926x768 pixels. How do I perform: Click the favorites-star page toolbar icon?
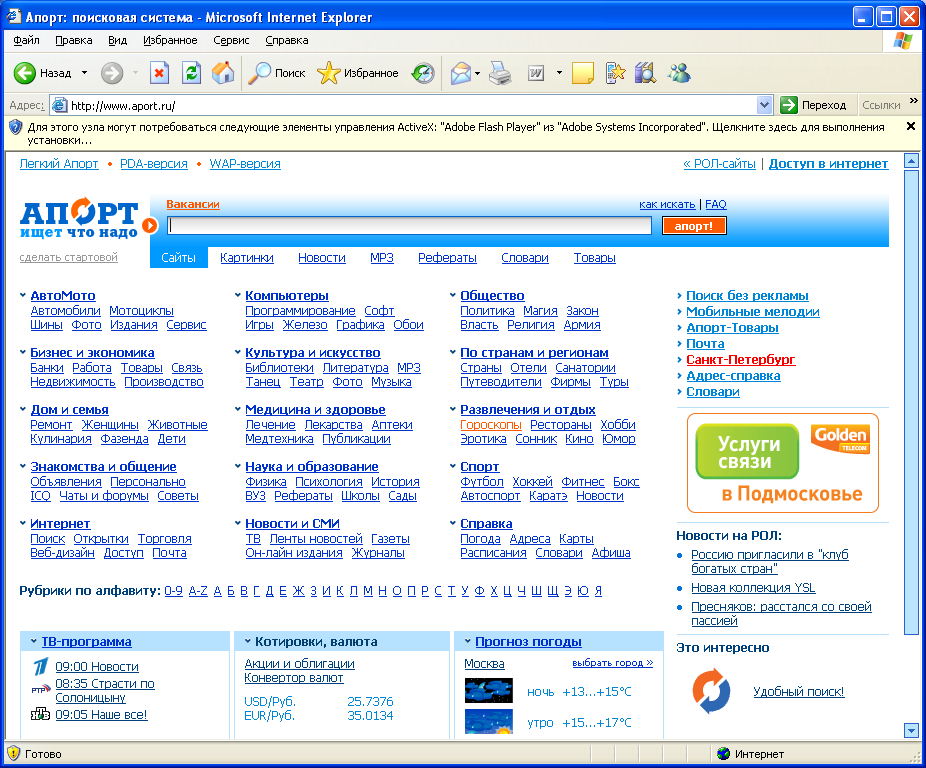click(615, 73)
